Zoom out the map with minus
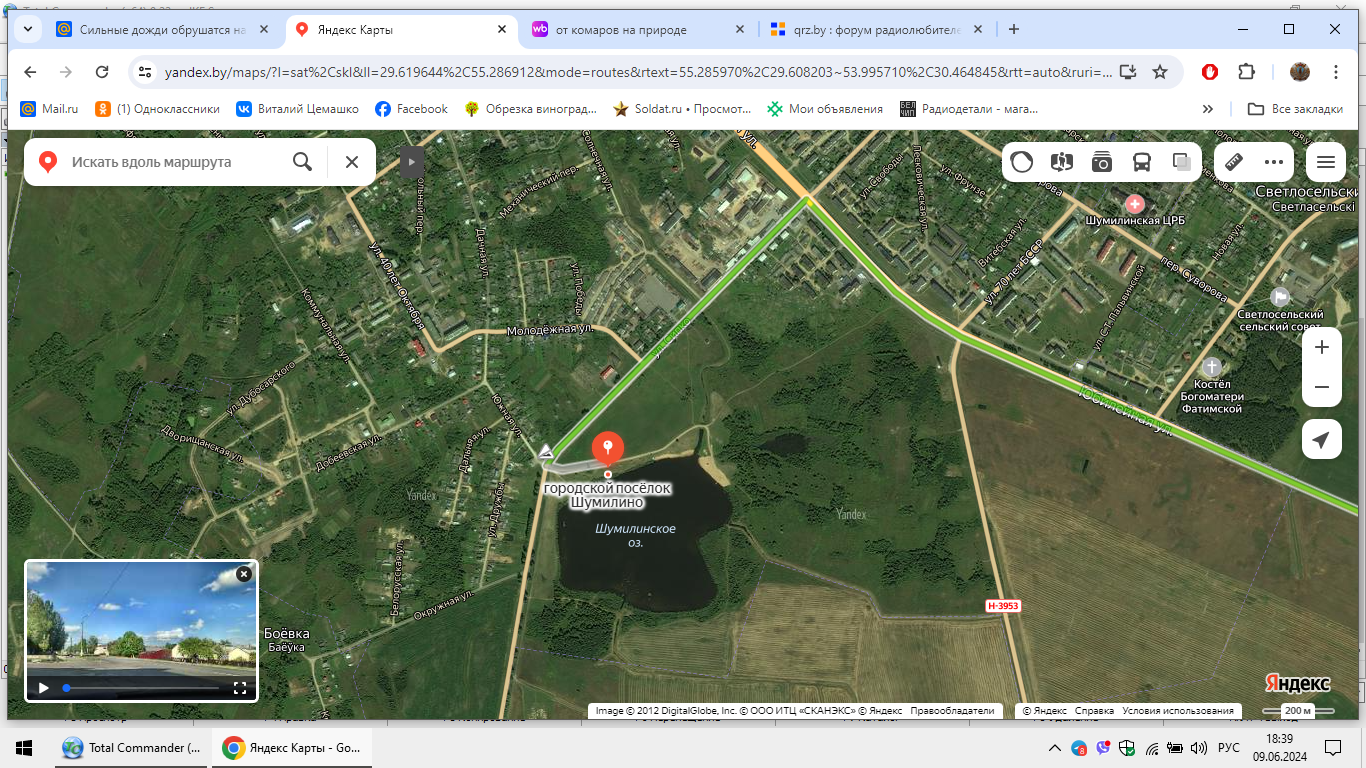This screenshot has width=1366, height=768. click(1322, 387)
